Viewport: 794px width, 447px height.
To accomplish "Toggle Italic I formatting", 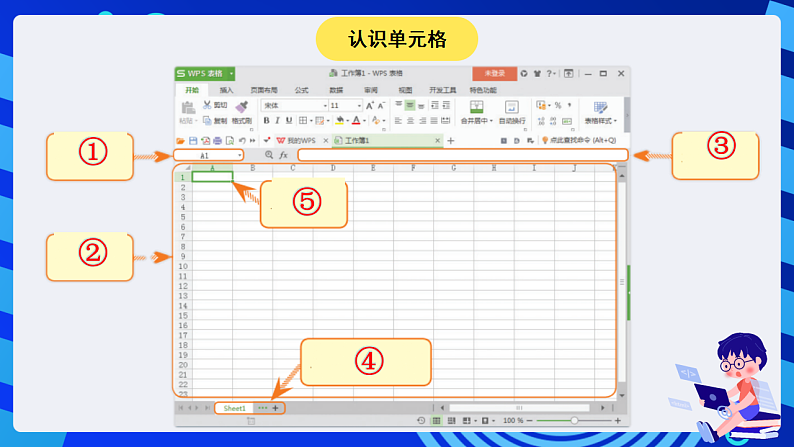I will (277, 120).
